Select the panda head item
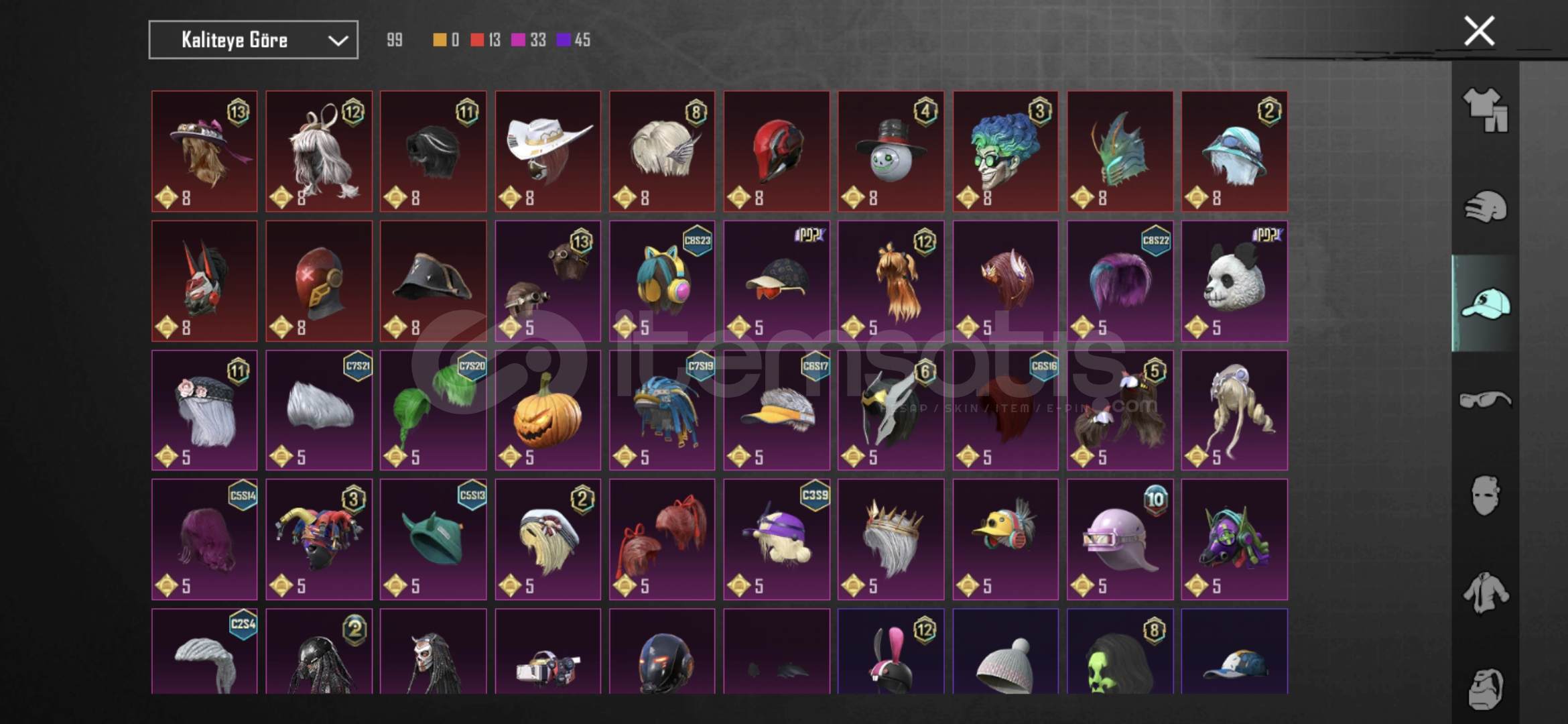Image resolution: width=1568 pixels, height=724 pixels. pyautogui.click(x=1234, y=281)
